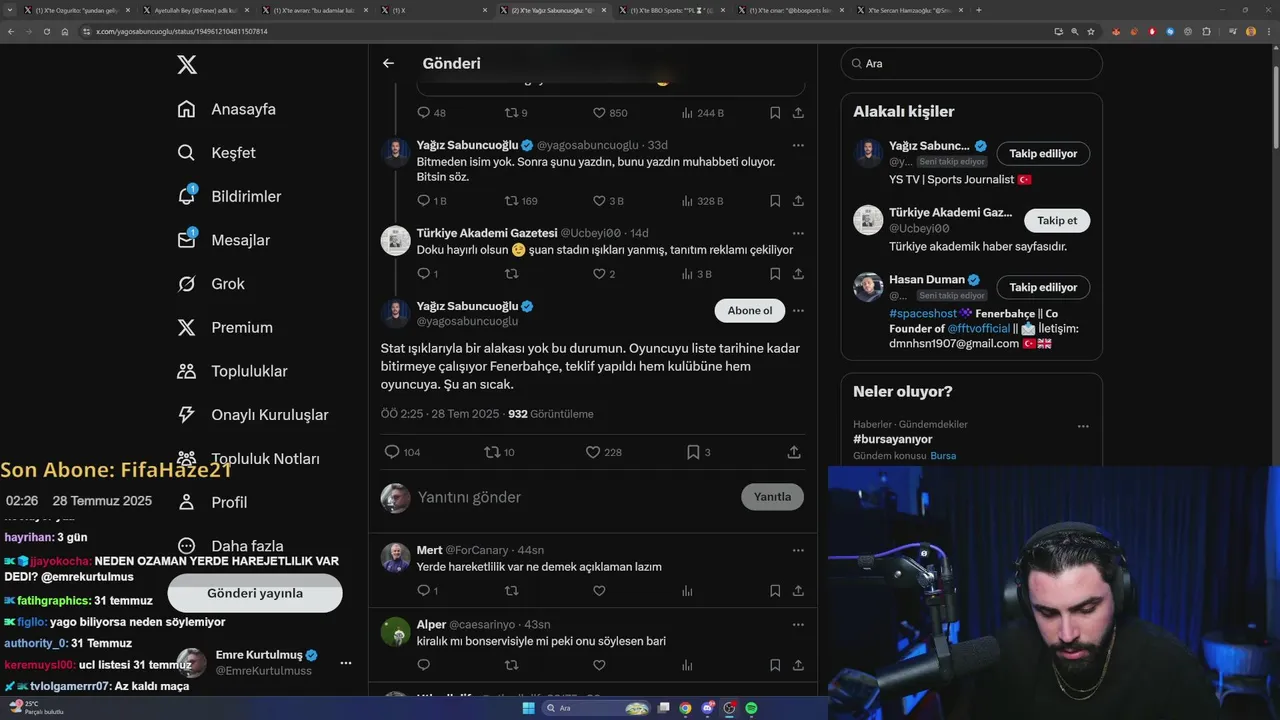Open more options on Türkiye Akademi Gazetesi reply

click(798, 233)
